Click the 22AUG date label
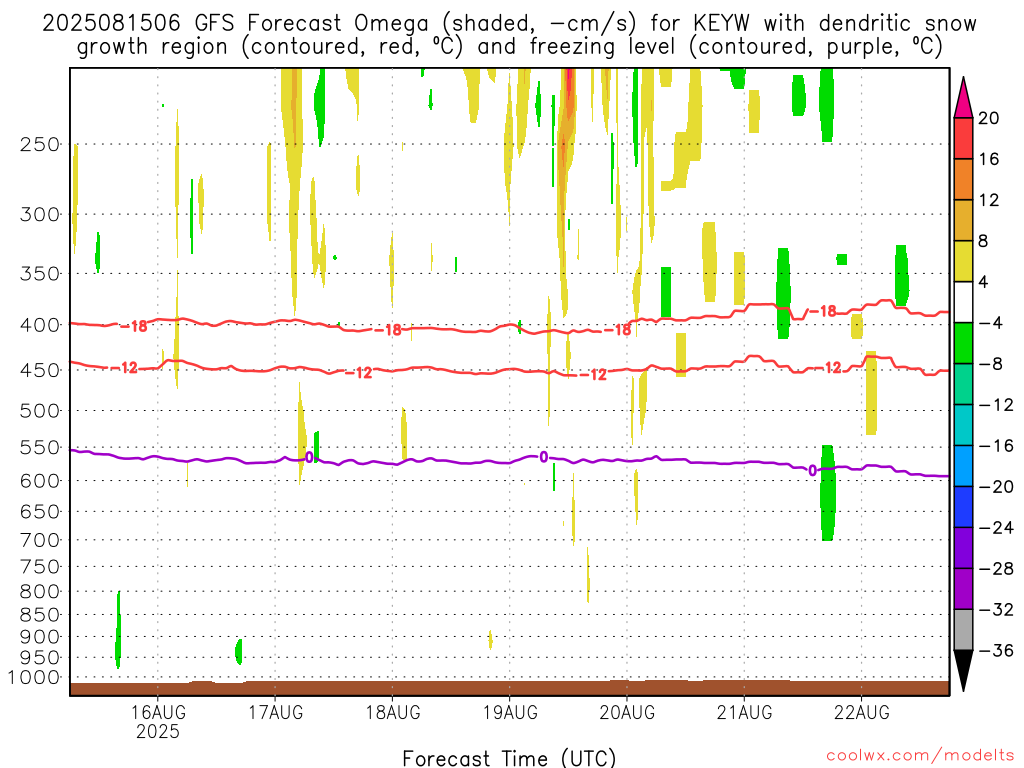Screen dimensions: 1024x768 (x=861, y=712)
